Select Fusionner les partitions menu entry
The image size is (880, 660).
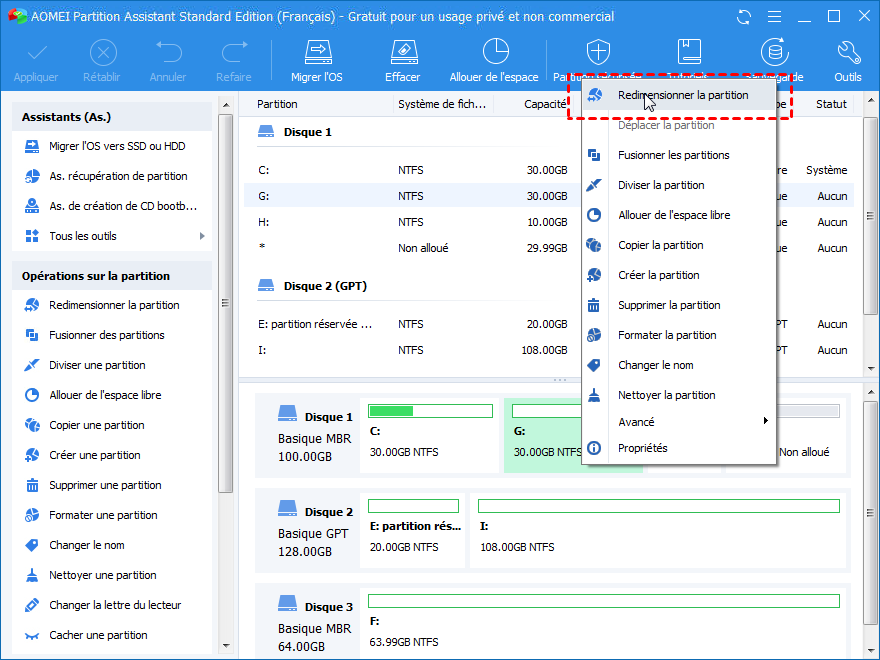(673, 155)
